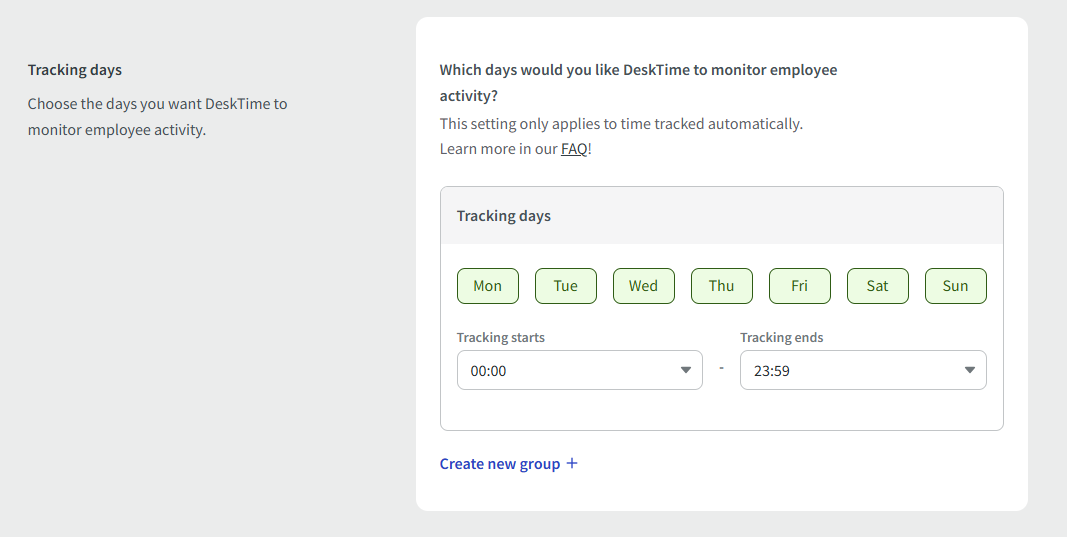Image resolution: width=1067 pixels, height=537 pixels.
Task: Click the 00:00 value in Tracking starts
Action: [x=489, y=371]
